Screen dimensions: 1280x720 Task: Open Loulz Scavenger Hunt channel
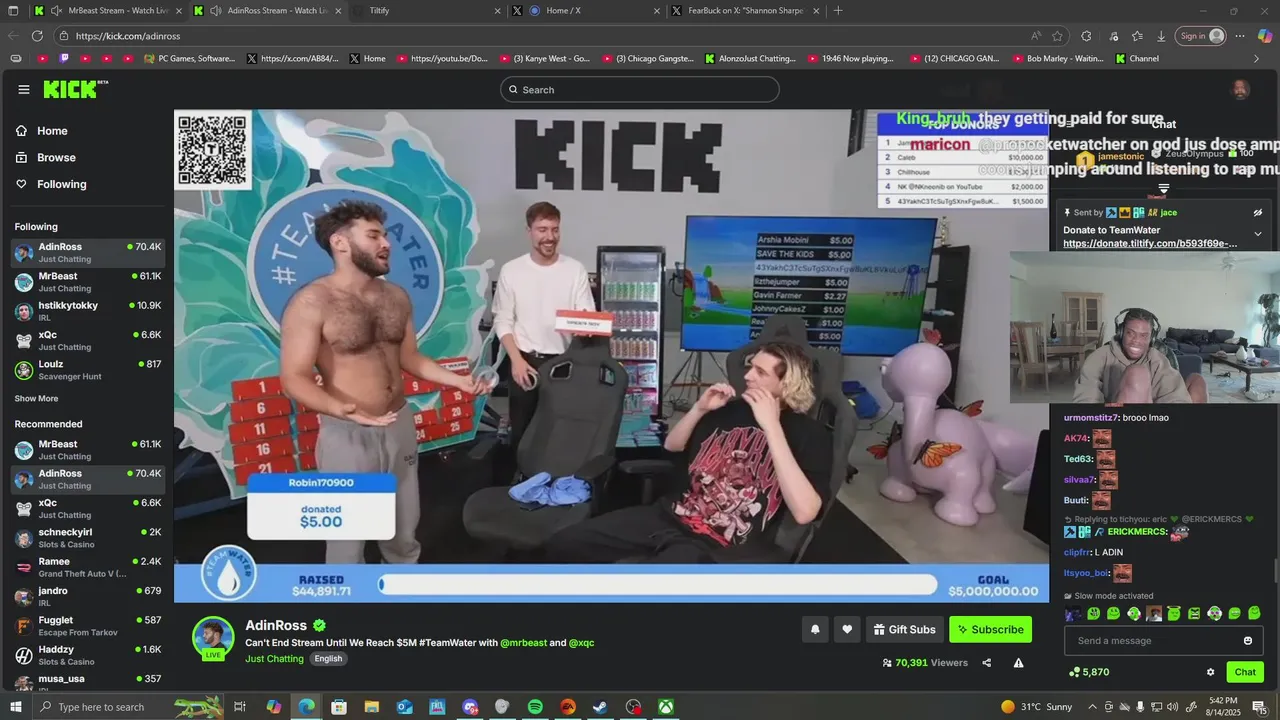pyautogui.click(x=88, y=370)
